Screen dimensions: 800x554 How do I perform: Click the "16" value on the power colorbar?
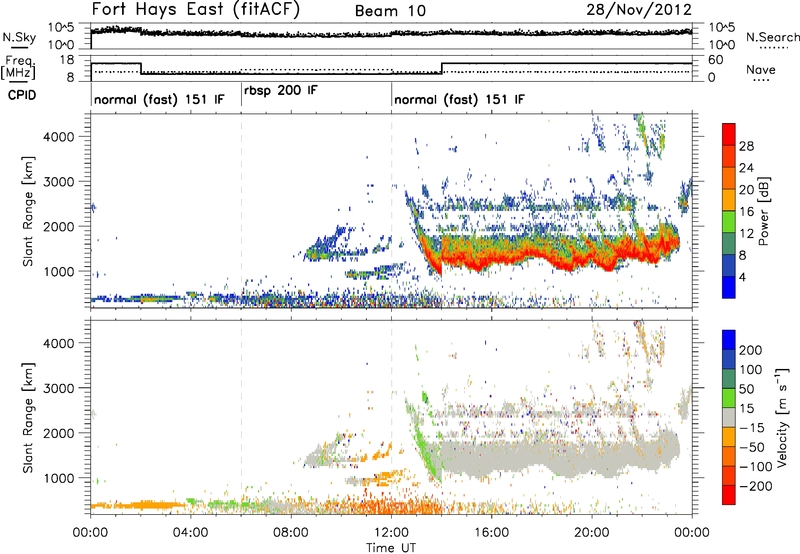click(x=746, y=212)
